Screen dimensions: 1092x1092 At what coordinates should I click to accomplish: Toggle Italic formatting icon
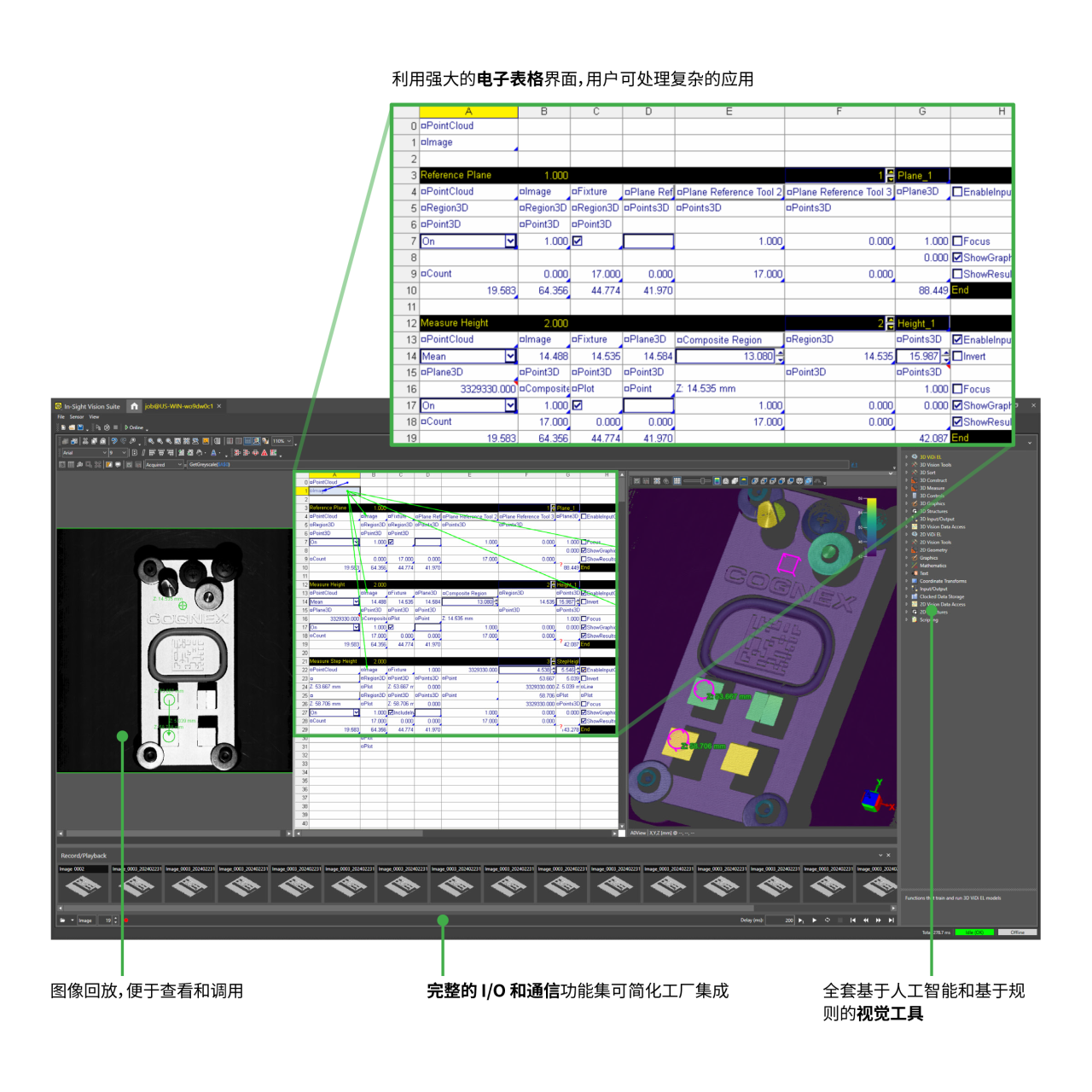pos(143,453)
